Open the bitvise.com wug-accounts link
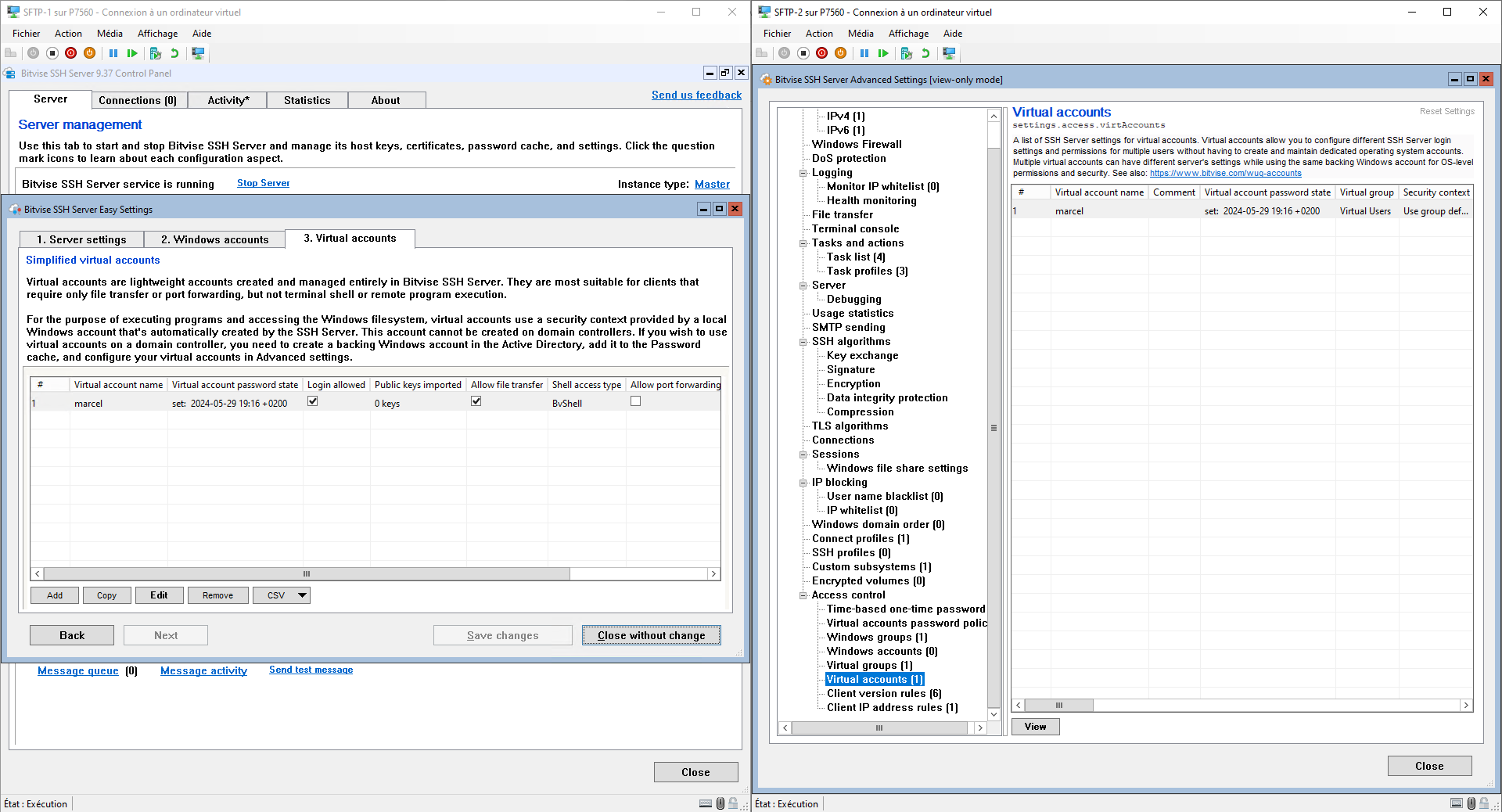Viewport: 1502px width, 812px height. point(1225,174)
